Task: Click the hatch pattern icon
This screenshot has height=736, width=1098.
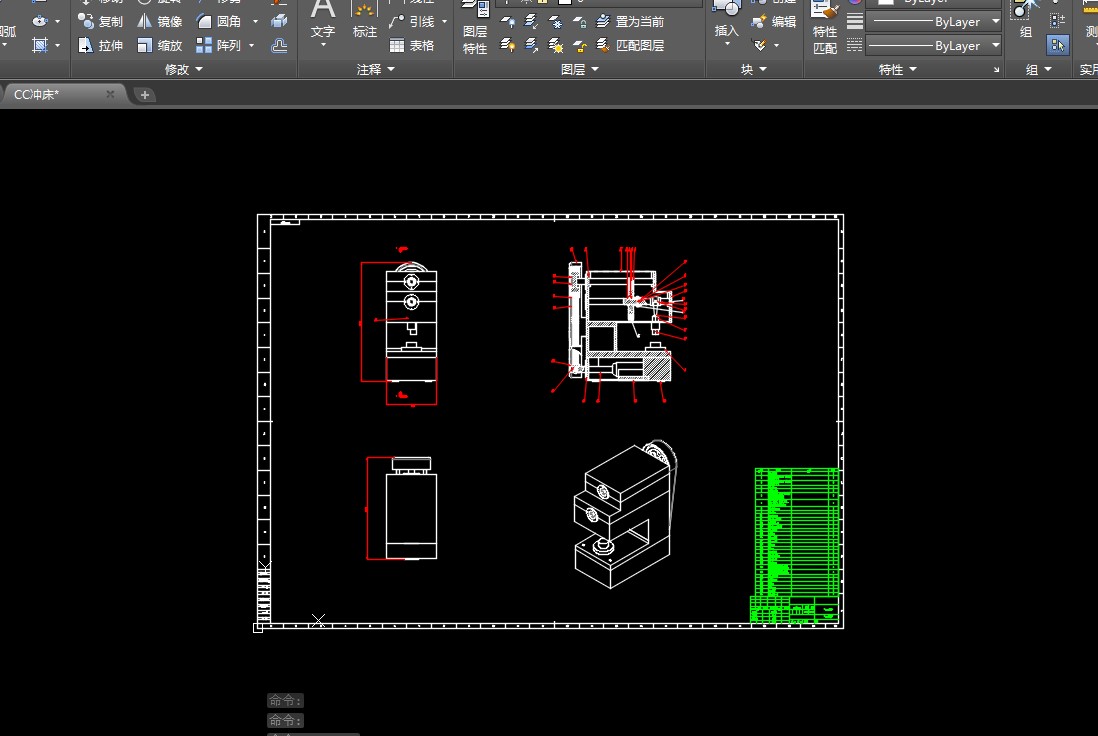Action: [40, 46]
